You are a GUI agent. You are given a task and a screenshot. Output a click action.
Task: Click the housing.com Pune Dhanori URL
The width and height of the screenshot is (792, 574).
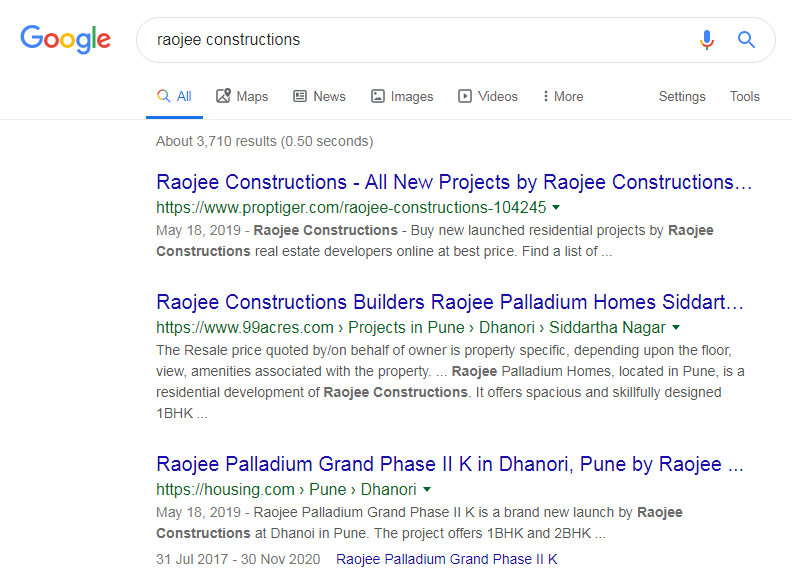pyautogui.click(x=286, y=489)
